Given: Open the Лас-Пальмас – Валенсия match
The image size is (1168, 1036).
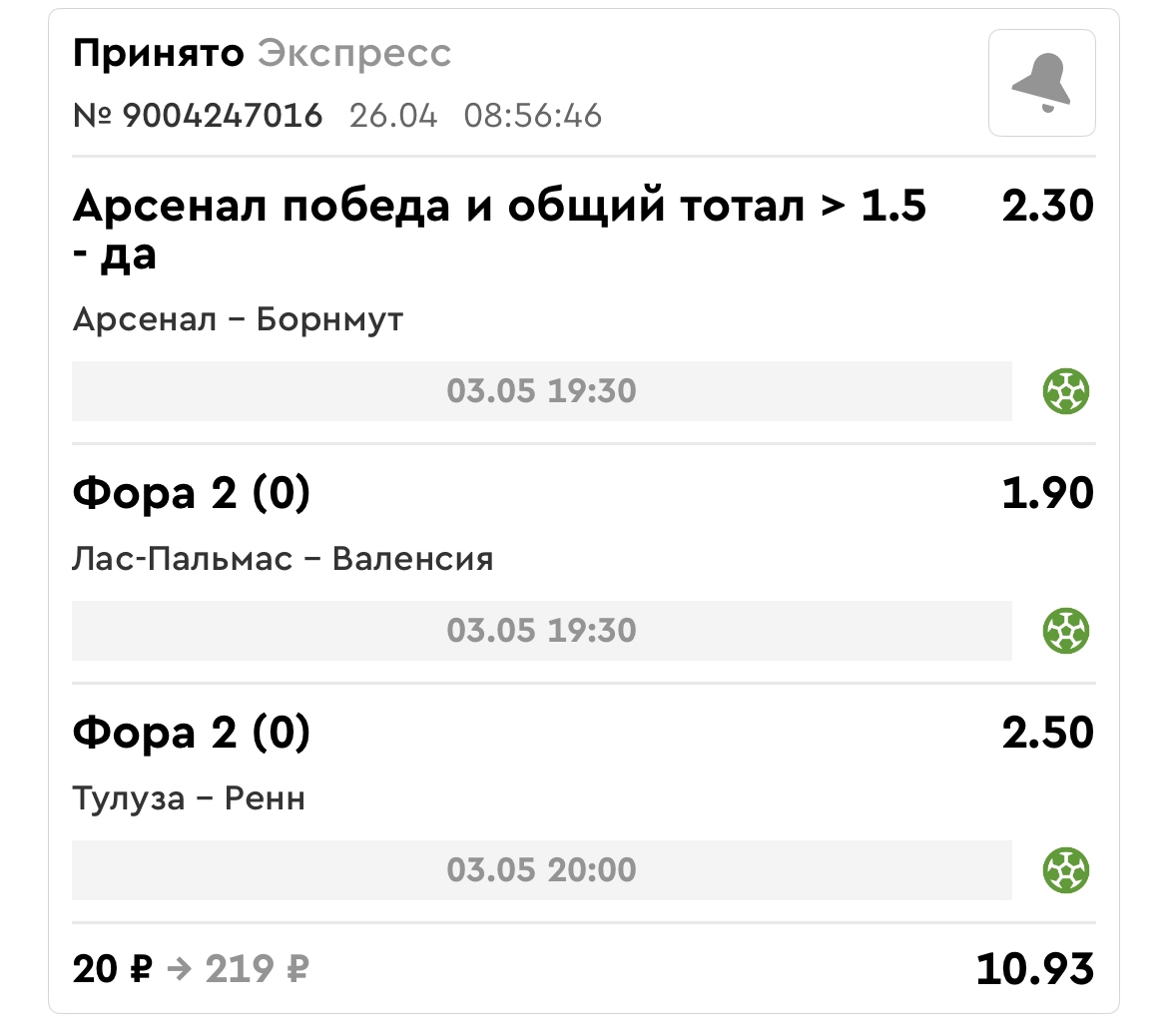Looking at the screenshot, I should (x=283, y=559).
